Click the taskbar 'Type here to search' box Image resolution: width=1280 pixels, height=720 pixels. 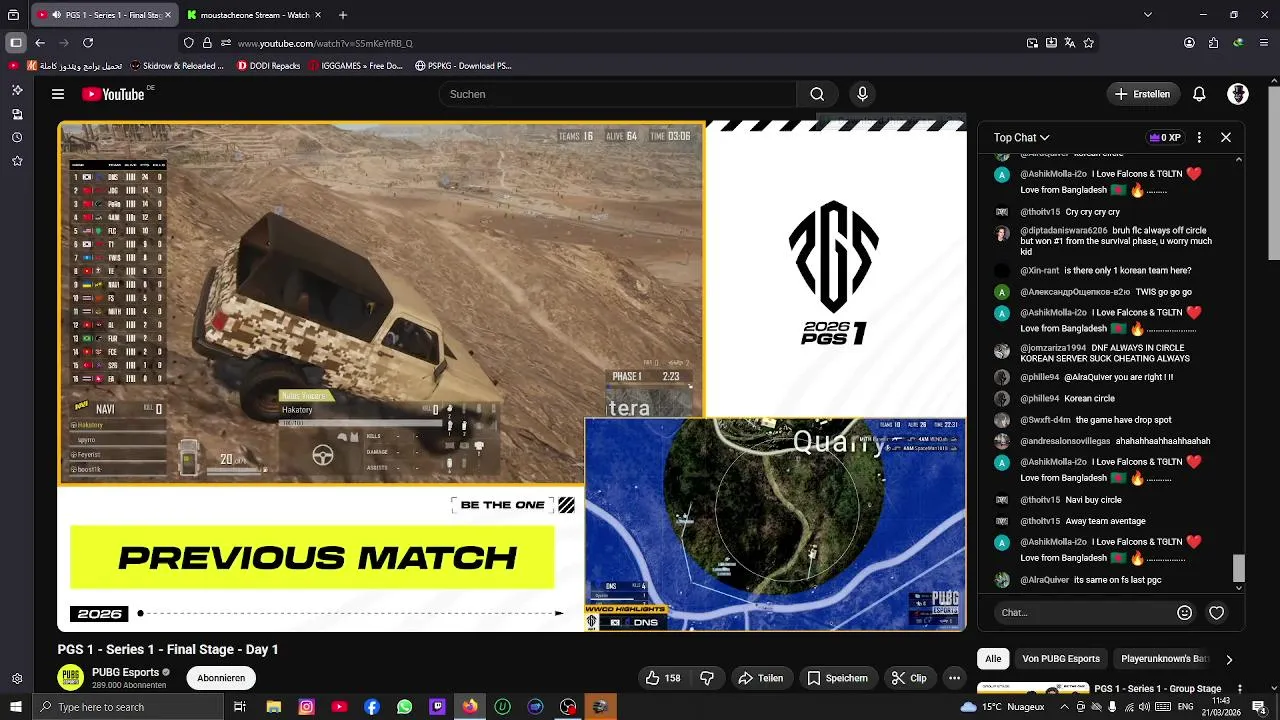(x=128, y=707)
